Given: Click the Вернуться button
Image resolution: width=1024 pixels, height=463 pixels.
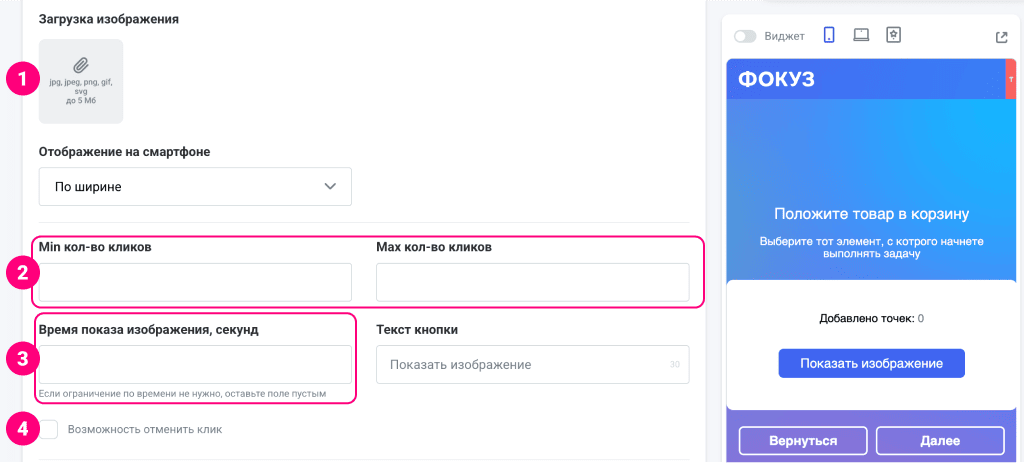Looking at the screenshot, I should [x=803, y=440].
